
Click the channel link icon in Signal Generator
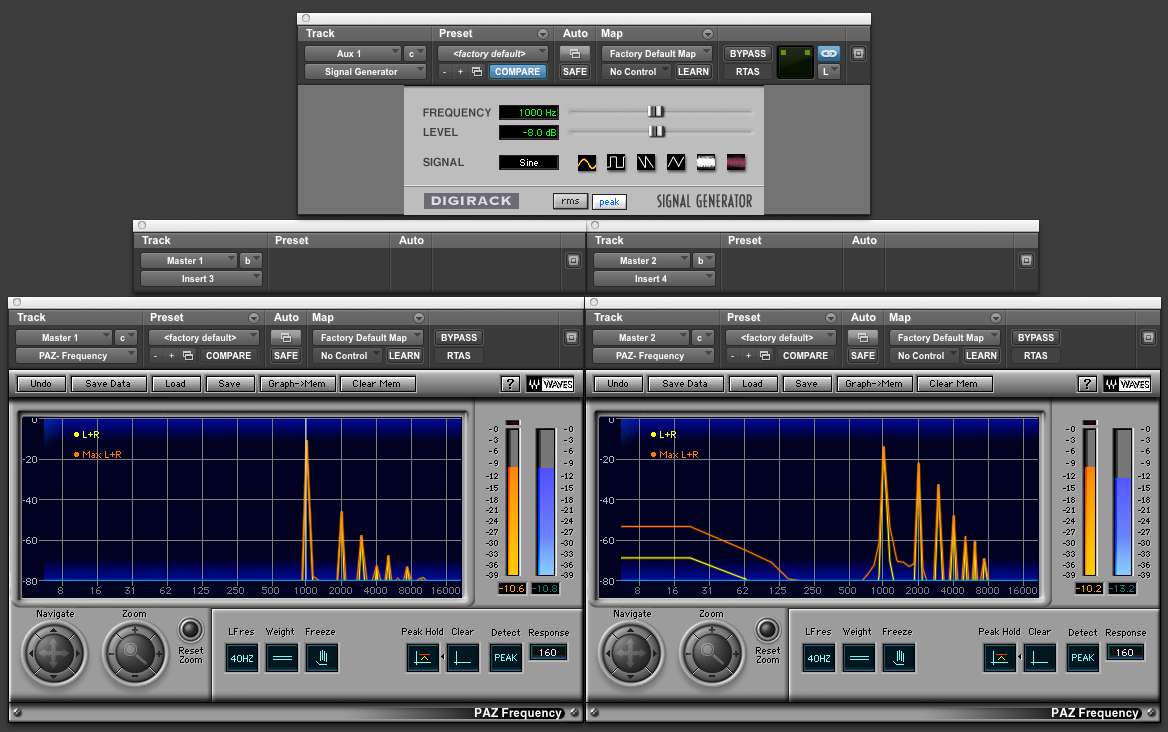pyautogui.click(x=828, y=54)
